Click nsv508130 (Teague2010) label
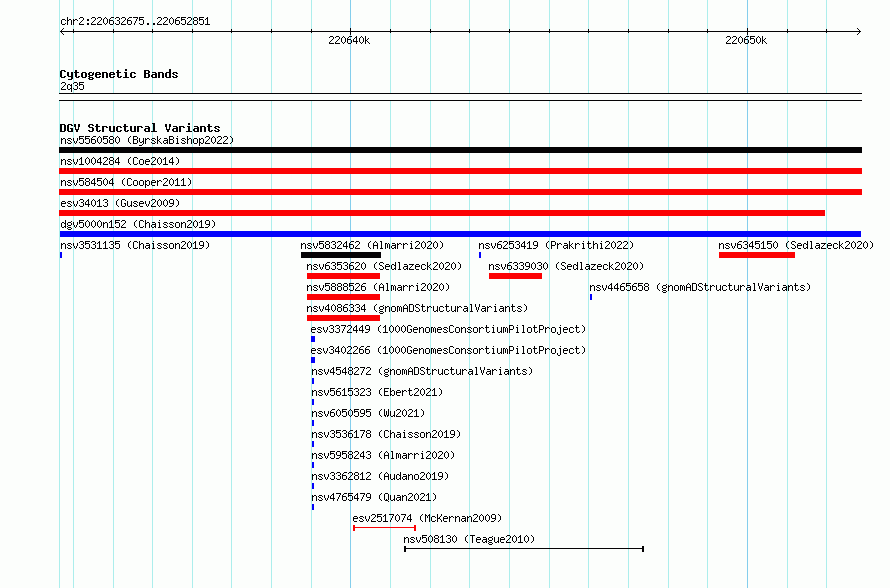The image size is (890, 588). (x=469, y=539)
